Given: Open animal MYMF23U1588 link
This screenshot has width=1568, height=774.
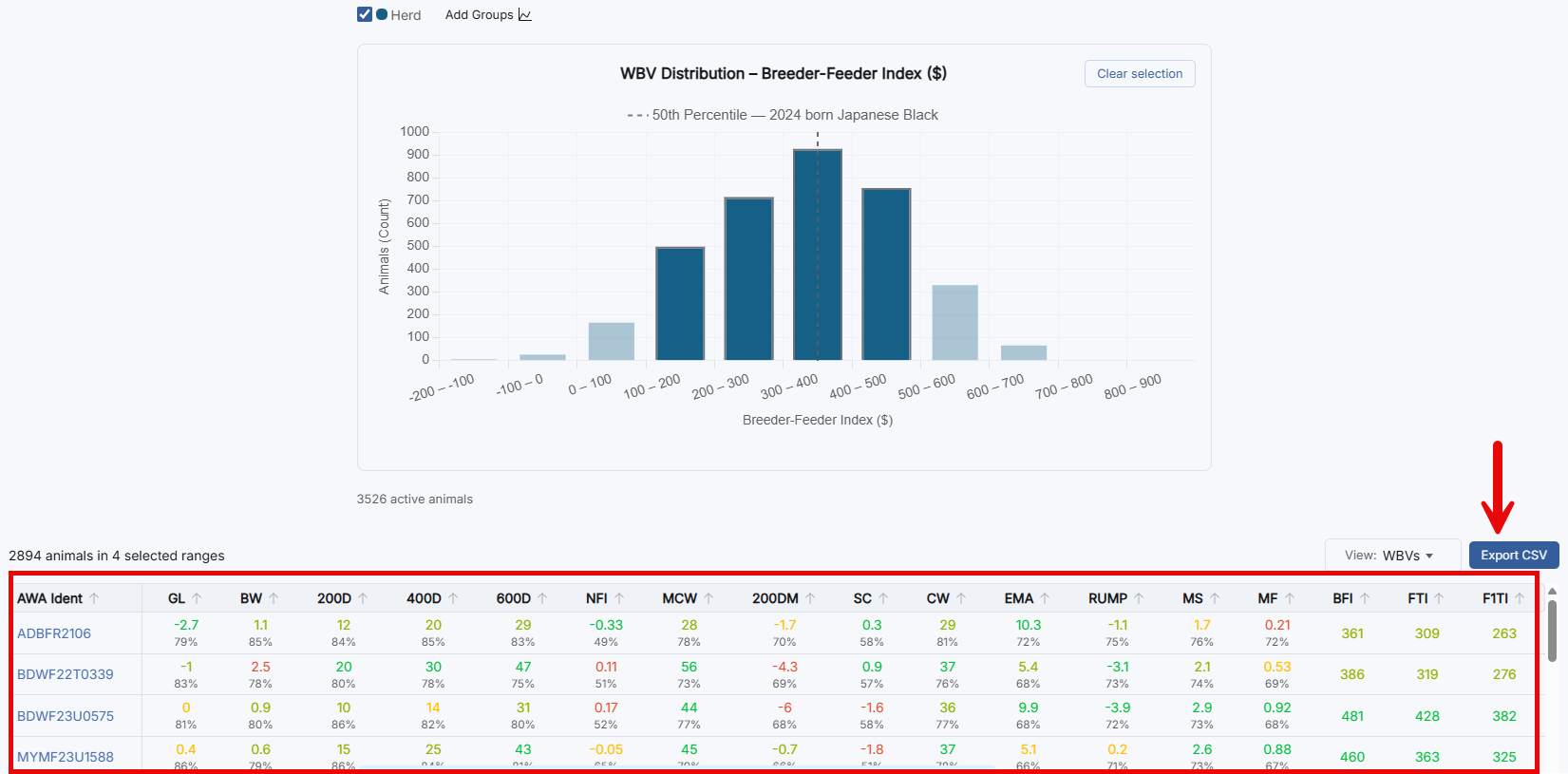Looking at the screenshot, I should 66,757.
